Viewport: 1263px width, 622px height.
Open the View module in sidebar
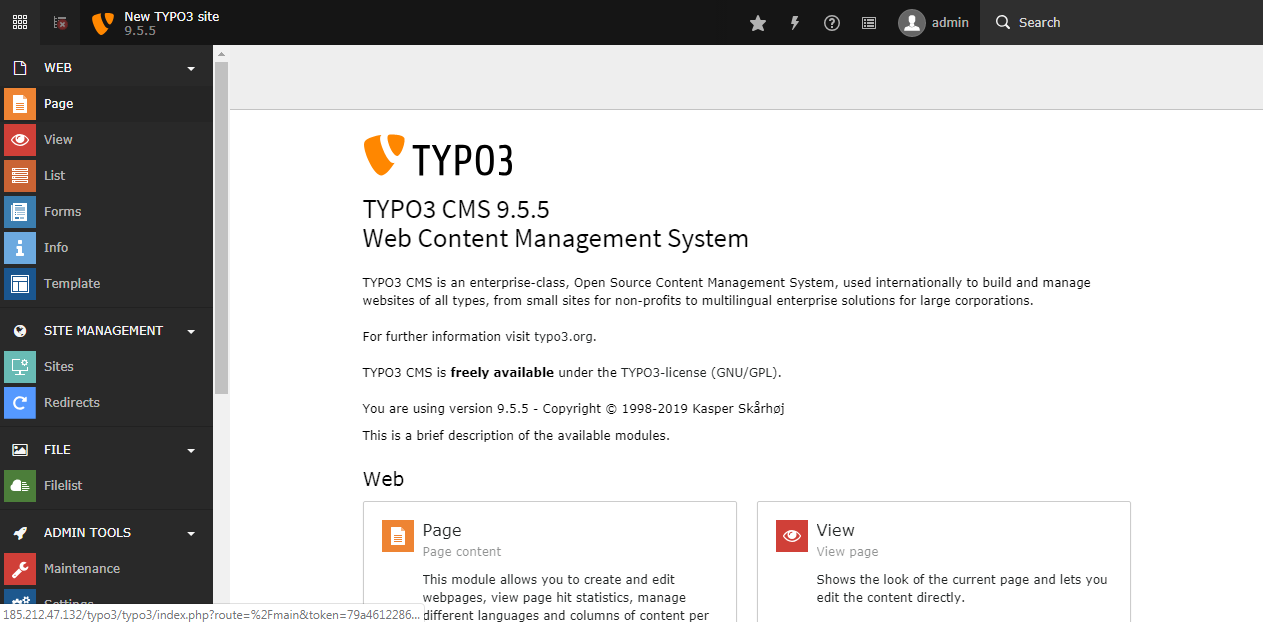pyautogui.click(x=106, y=140)
